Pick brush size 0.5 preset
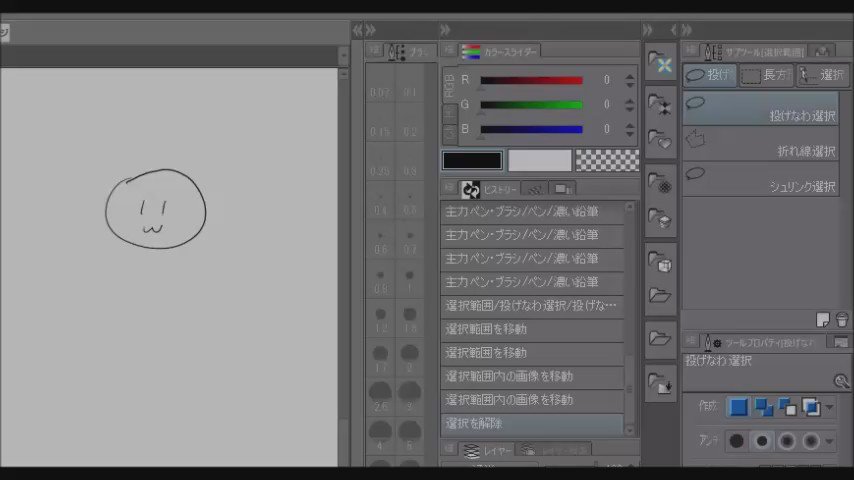 pos(410,201)
